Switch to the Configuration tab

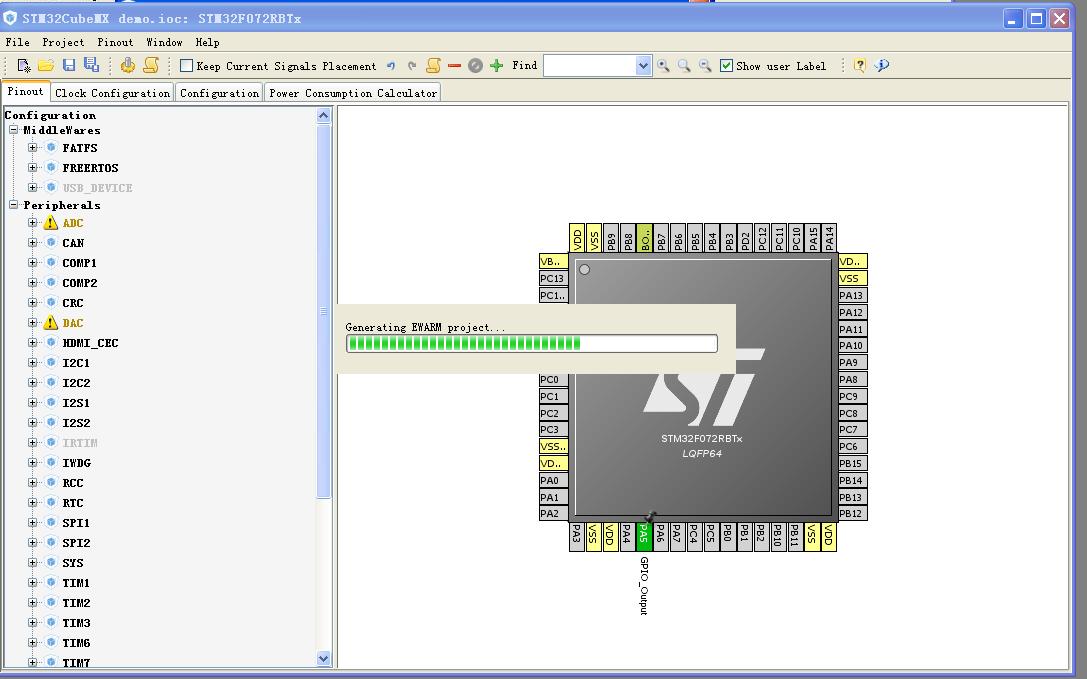point(219,93)
